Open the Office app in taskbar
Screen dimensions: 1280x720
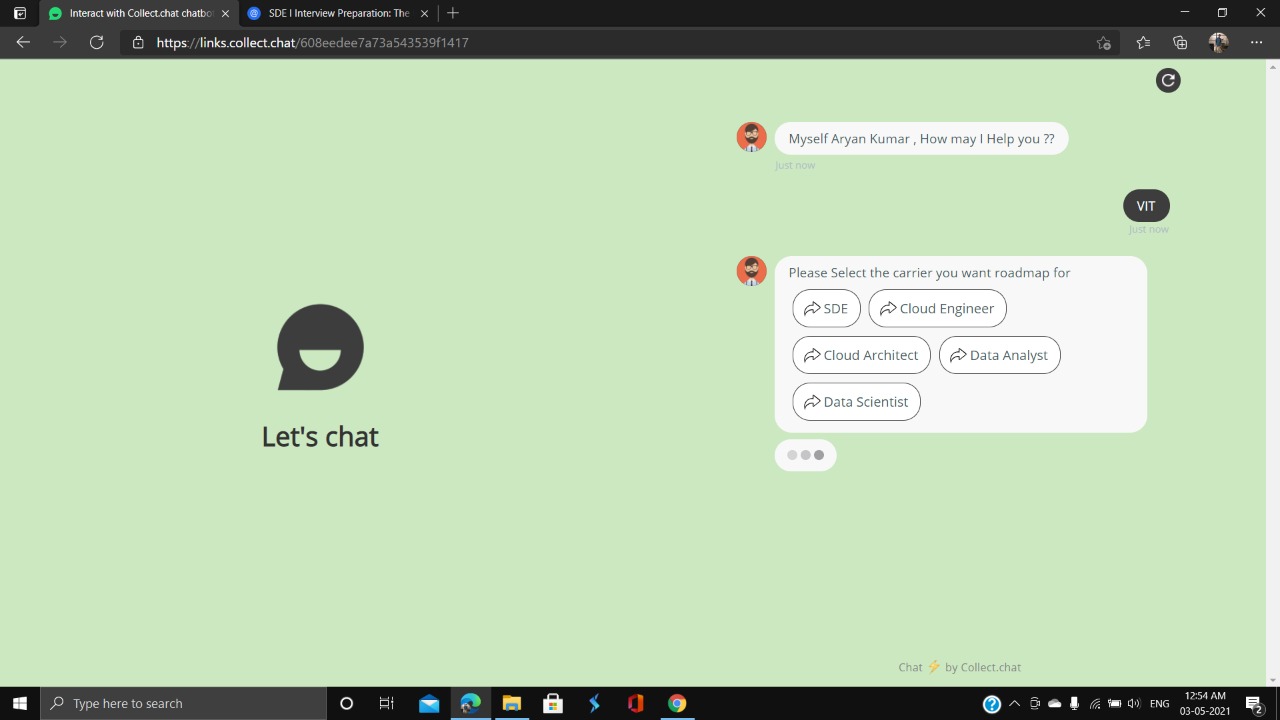(635, 703)
